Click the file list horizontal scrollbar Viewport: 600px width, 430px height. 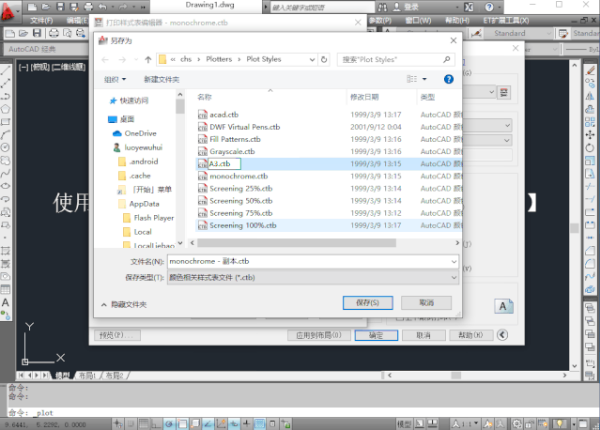coord(297,243)
